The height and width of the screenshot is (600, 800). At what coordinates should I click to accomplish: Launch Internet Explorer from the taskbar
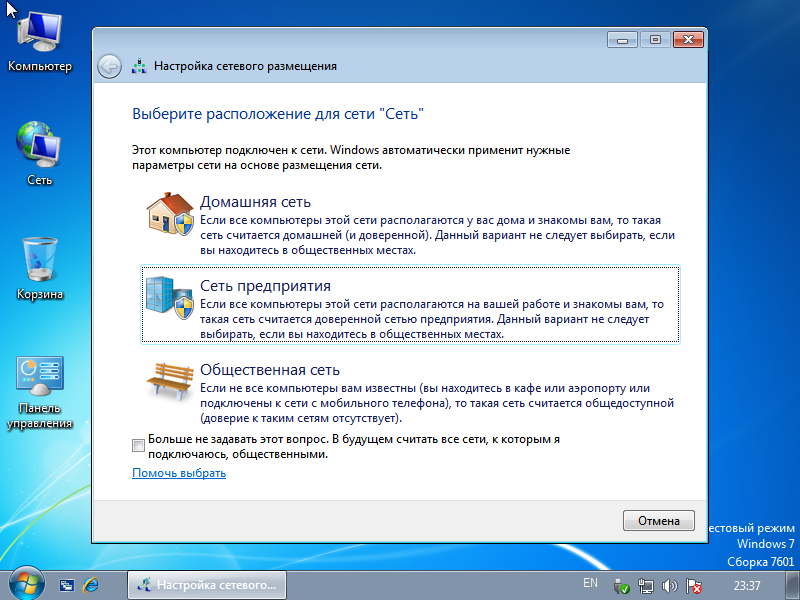pyautogui.click(x=93, y=584)
